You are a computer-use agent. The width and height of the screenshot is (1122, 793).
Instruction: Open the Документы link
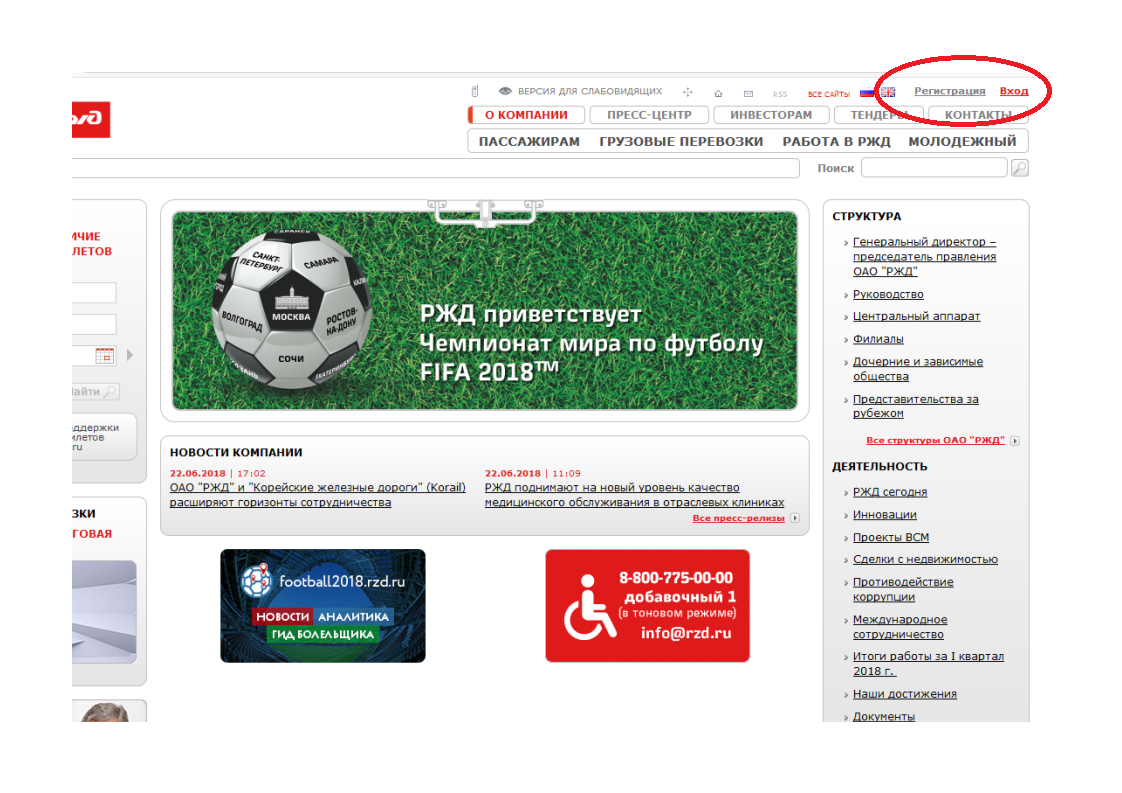pos(884,716)
